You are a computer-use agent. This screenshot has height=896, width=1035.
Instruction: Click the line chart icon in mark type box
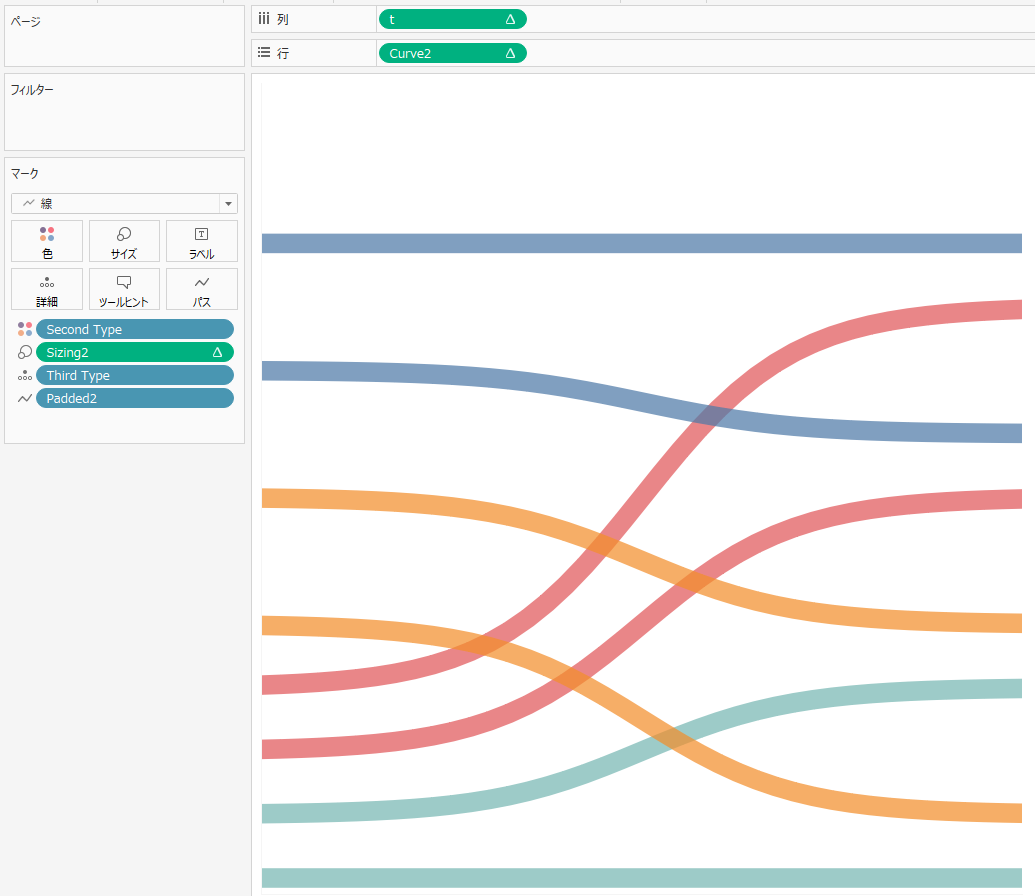pos(29,203)
